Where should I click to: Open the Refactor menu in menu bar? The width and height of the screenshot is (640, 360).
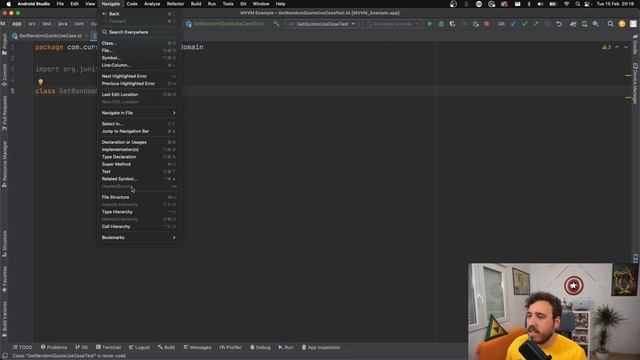point(175,4)
